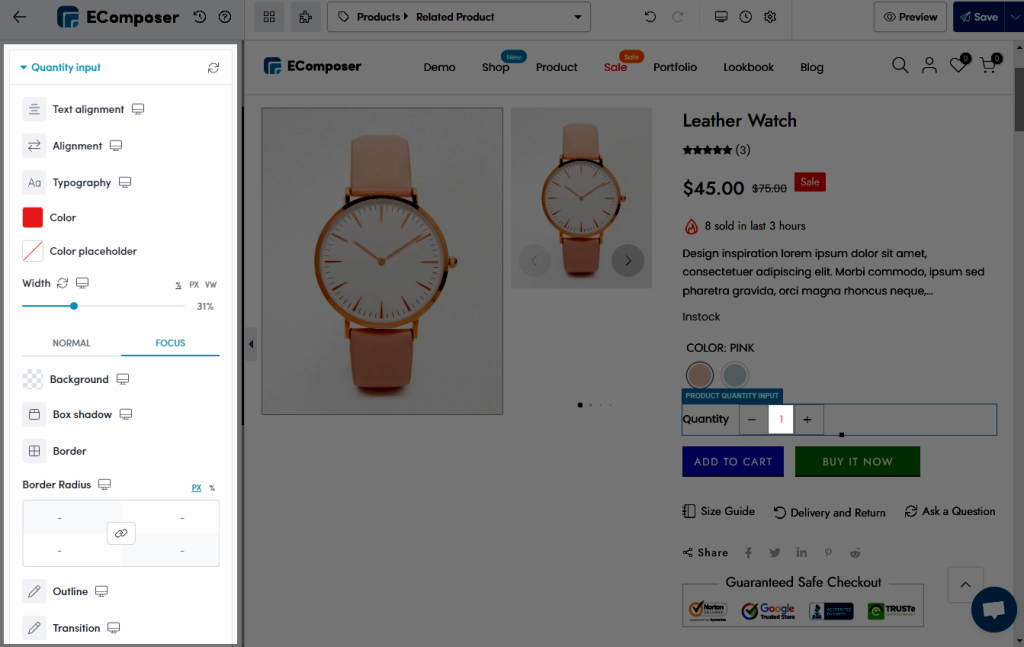
Task: Switch border radius unit to percent
Action: point(212,488)
